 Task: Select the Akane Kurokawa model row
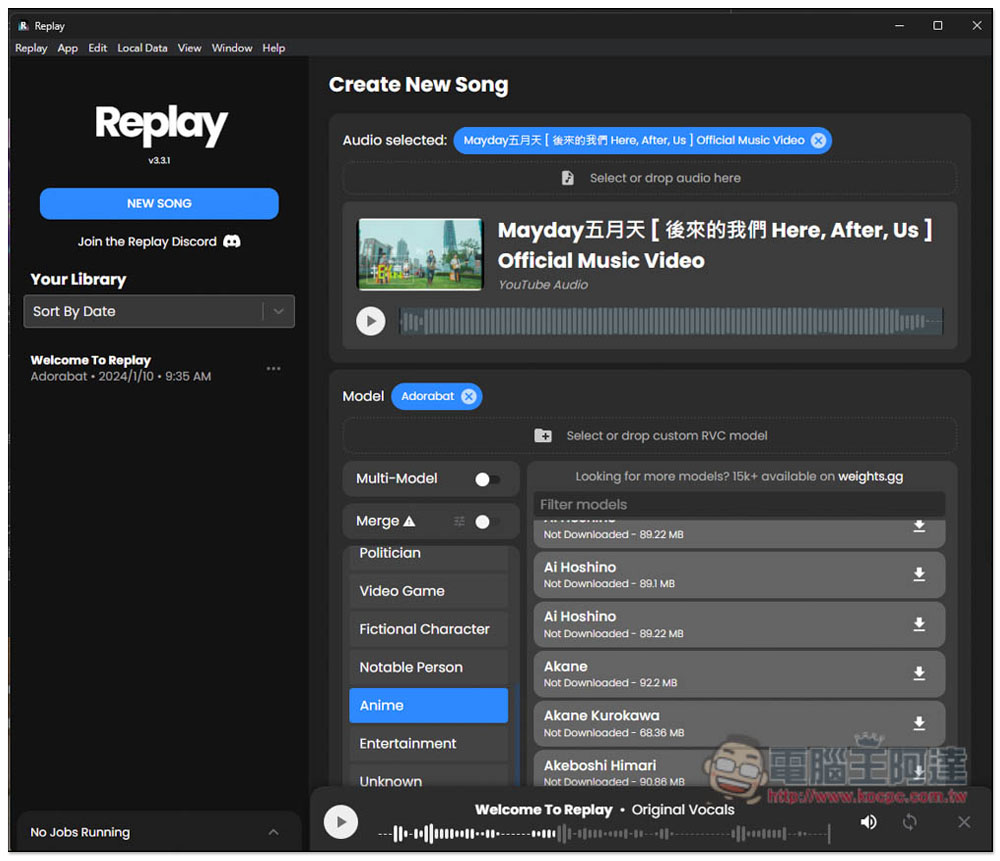coord(739,723)
